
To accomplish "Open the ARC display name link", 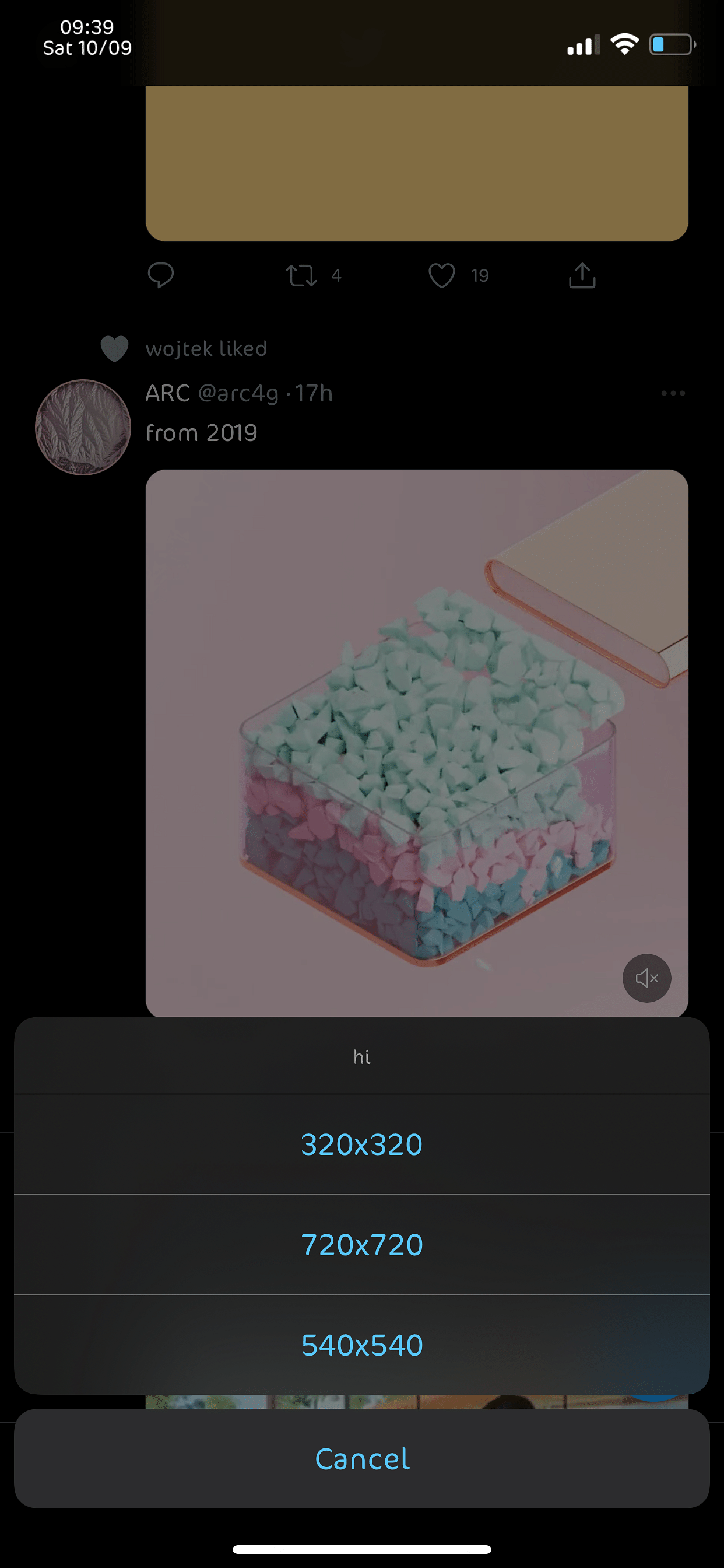I will coord(168,393).
